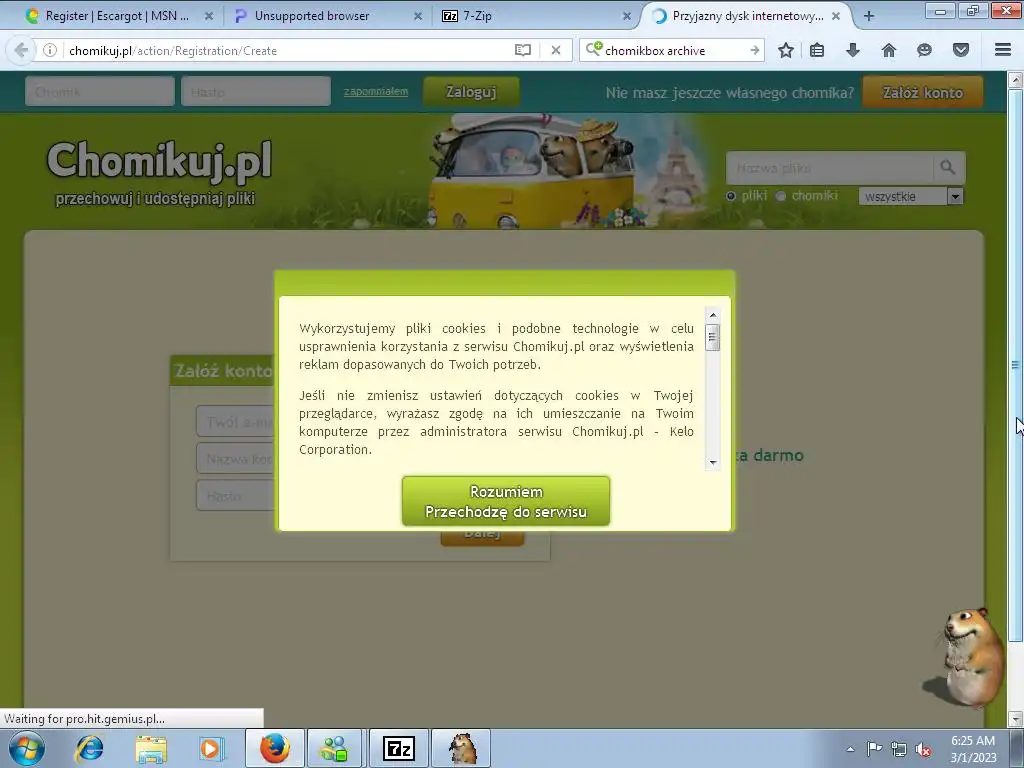
Task: Open the Windows Start button
Action: click(26, 748)
